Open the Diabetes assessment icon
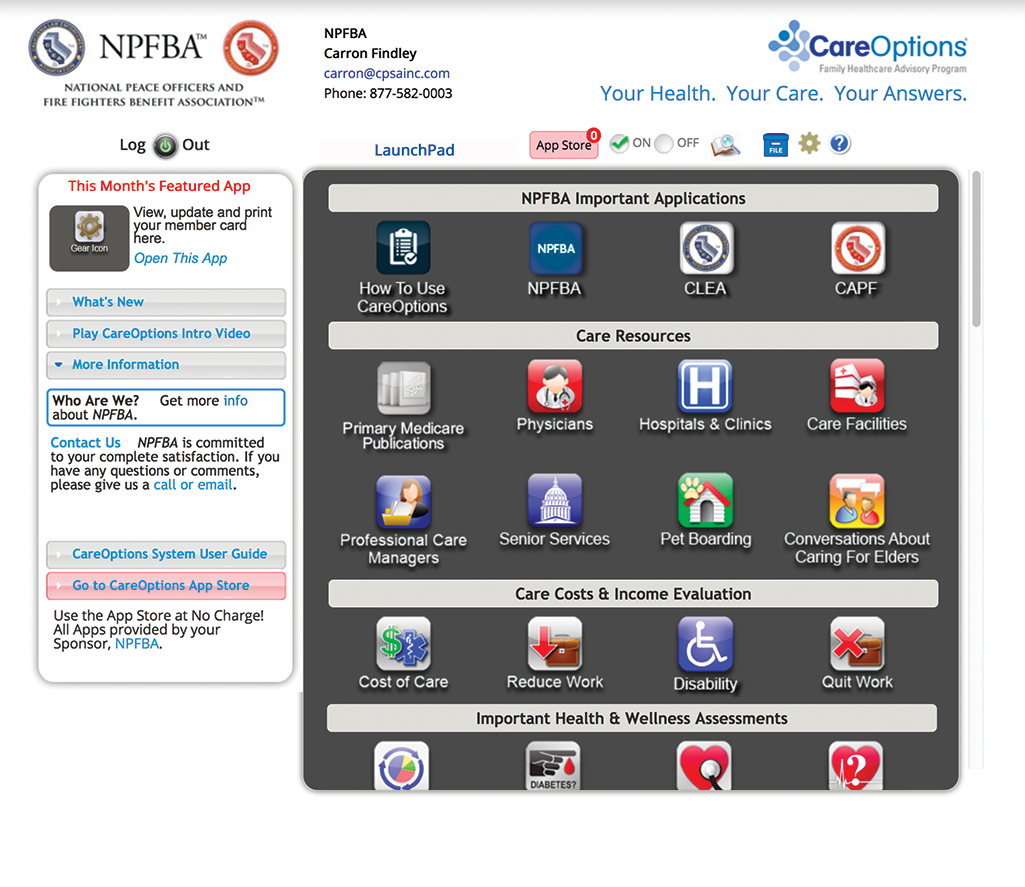1025x887 pixels. tap(553, 765)
